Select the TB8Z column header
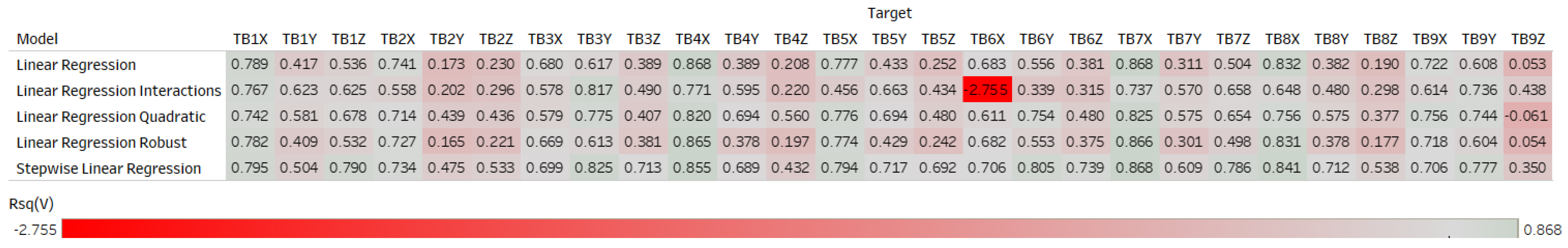 point(1380,39)
